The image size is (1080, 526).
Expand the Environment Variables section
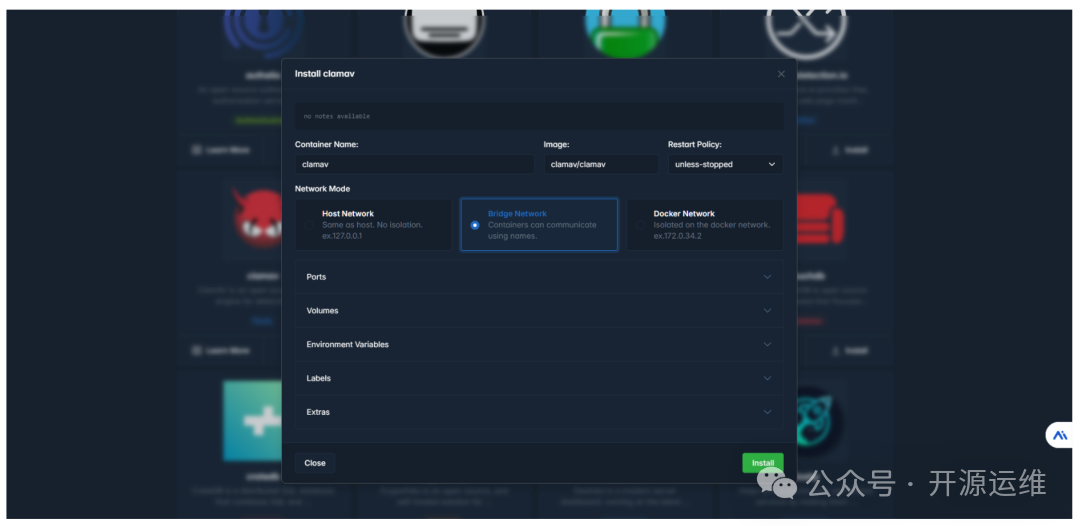click(x=539, y=344)
